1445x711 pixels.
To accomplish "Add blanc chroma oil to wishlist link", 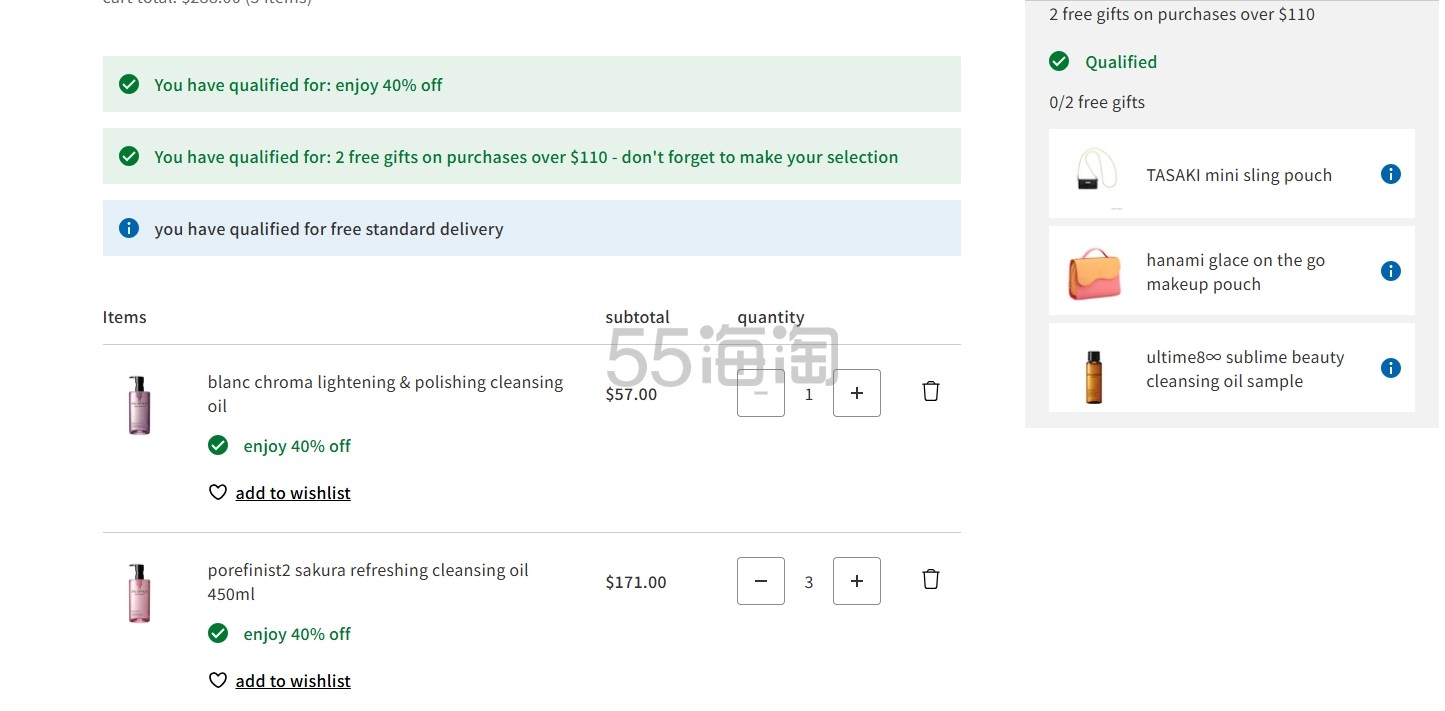I will point(293,493).
